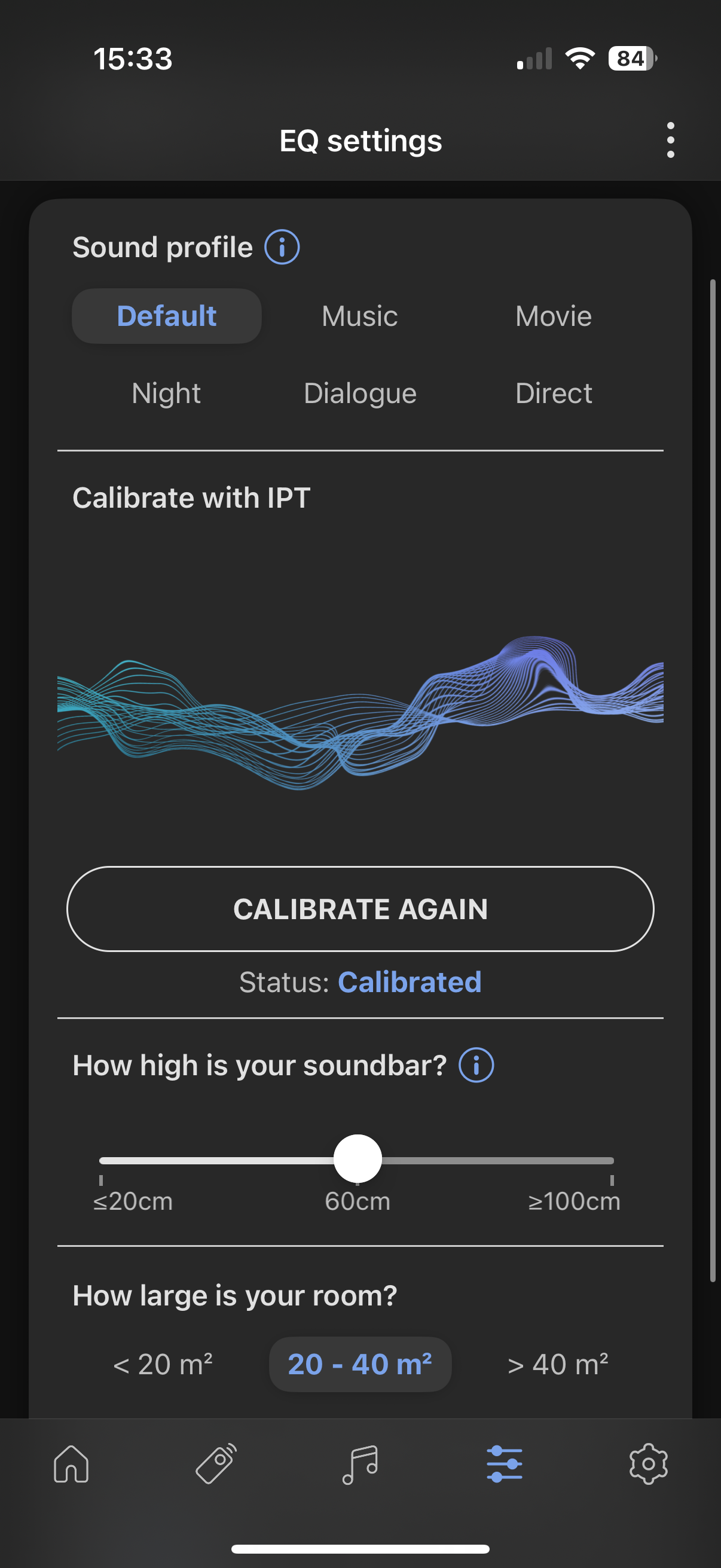The image size is (721, 1568).
Task: Tap the Sound profile info icon
Action: [x=282, y=247]
